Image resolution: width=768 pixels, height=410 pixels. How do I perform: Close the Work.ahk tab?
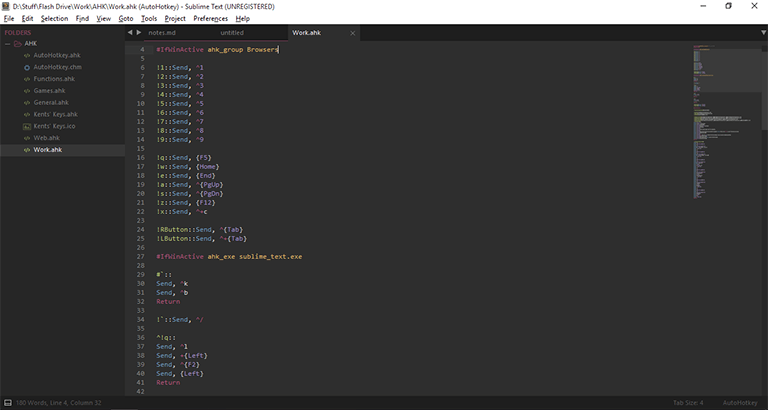[x=353, y=33]
